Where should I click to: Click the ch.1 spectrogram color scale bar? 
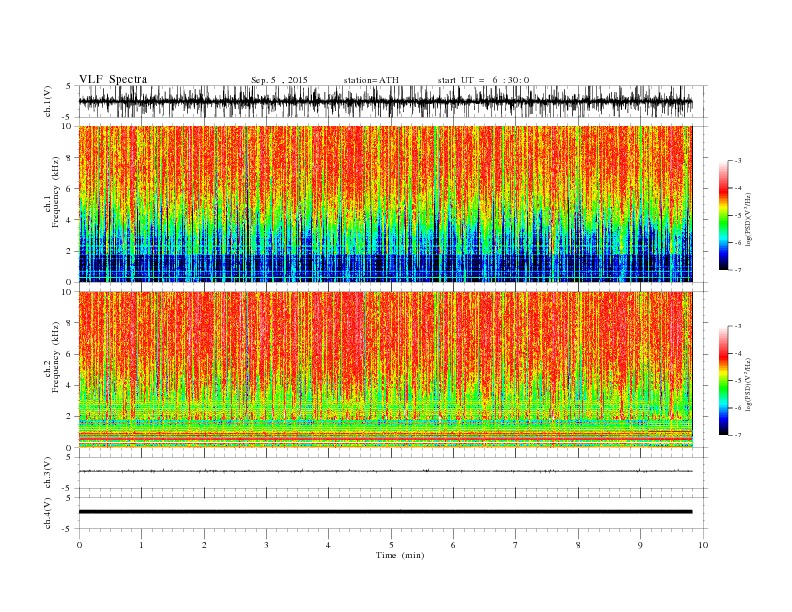(x=723, y=216)
